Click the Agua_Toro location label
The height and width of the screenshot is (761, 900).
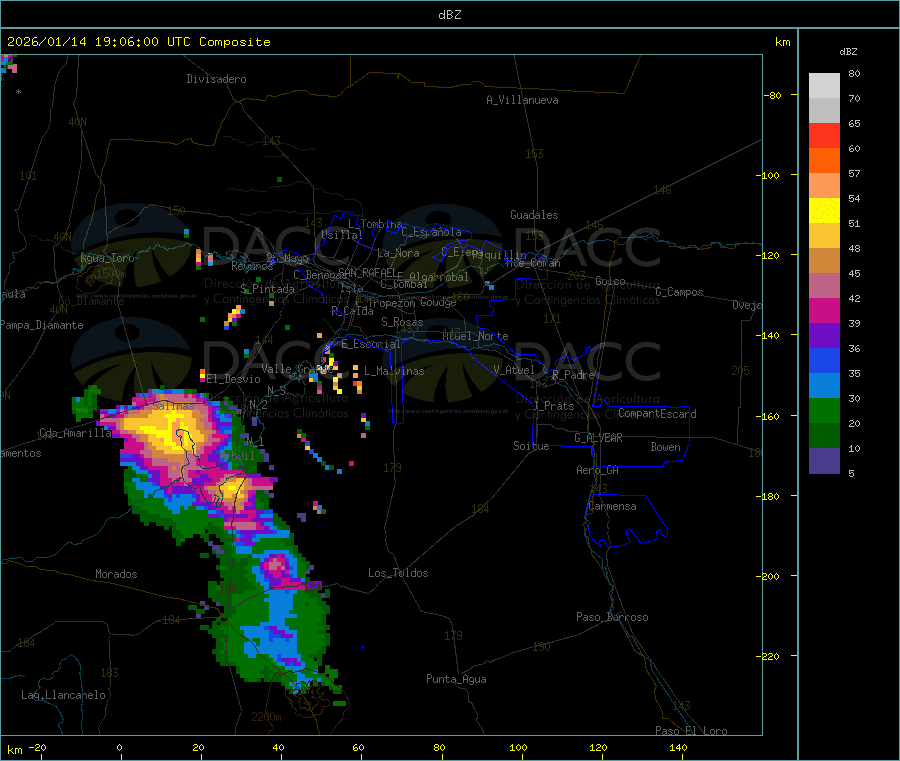107,258
